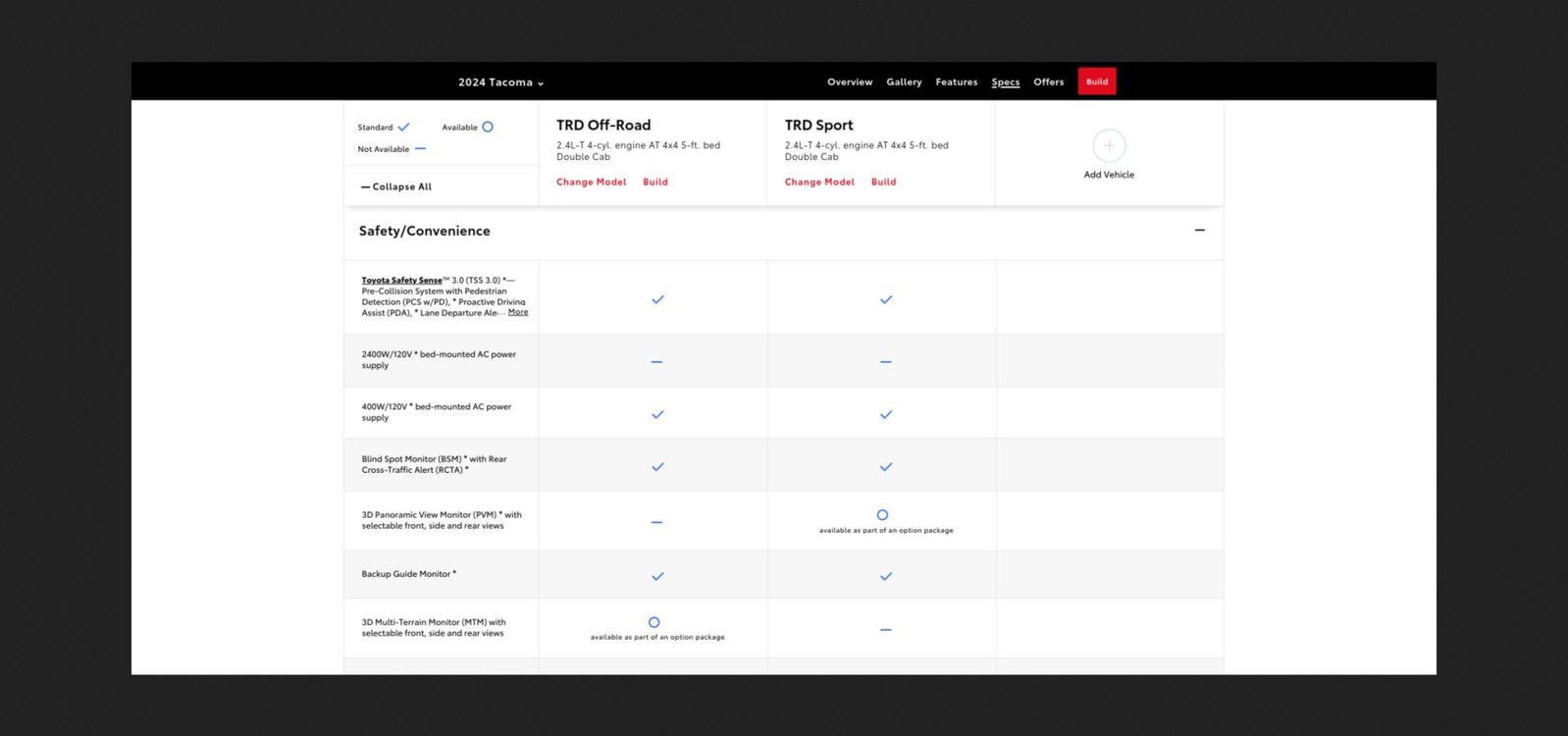The height and width of the screenshot is (736, 1568).
Task: Open the 2024 Tacoma model dropdown
Action: 500,82
